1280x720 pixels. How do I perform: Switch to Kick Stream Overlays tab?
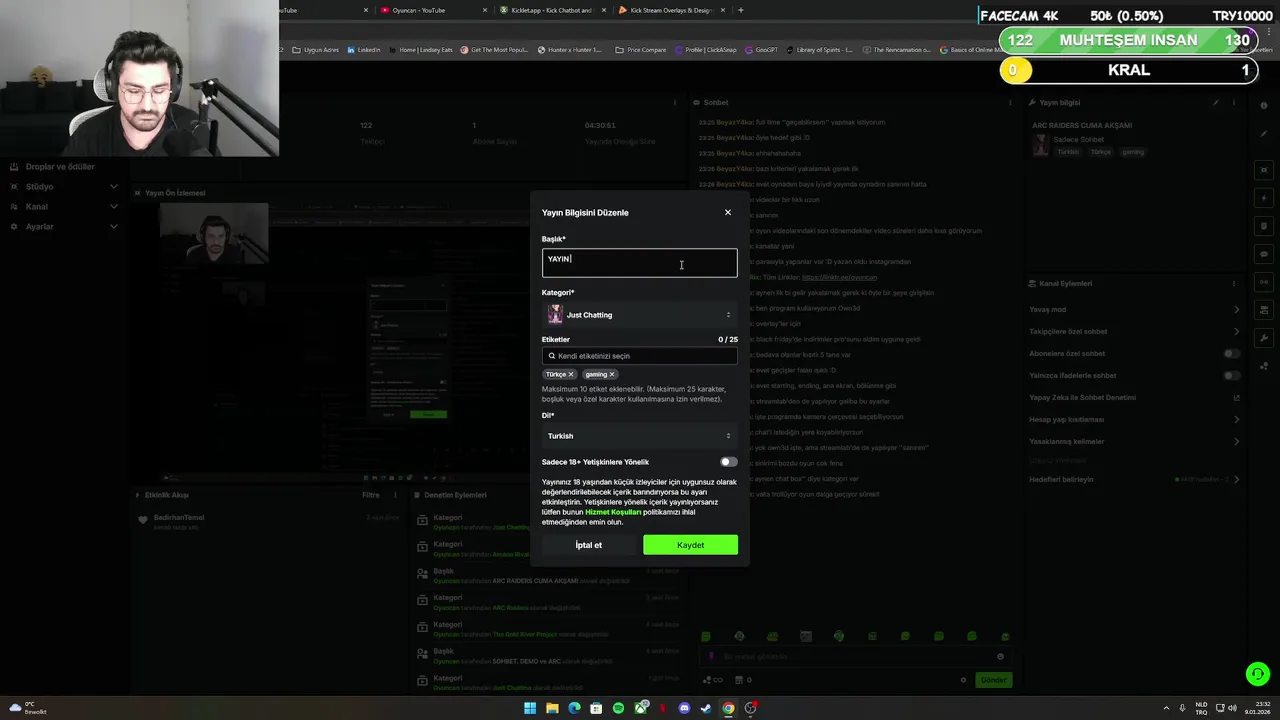point(670,10)
